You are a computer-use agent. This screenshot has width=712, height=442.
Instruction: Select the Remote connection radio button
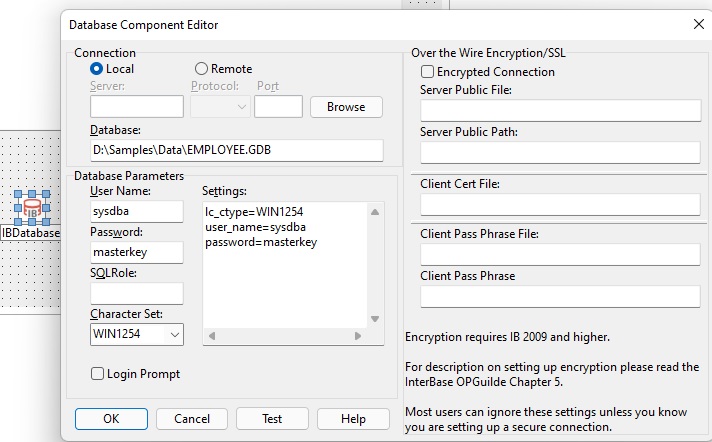click(x=201, y=69)
